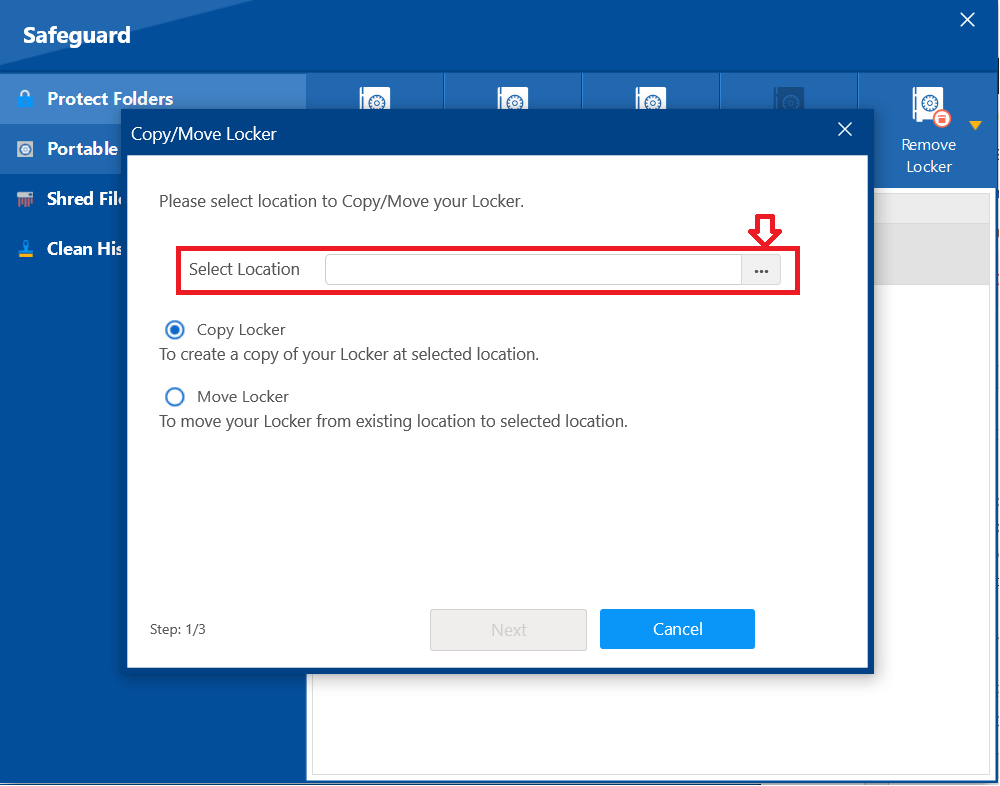Close the Safeguard main window
Screen dimensions: 1000x786
(967, 20)
